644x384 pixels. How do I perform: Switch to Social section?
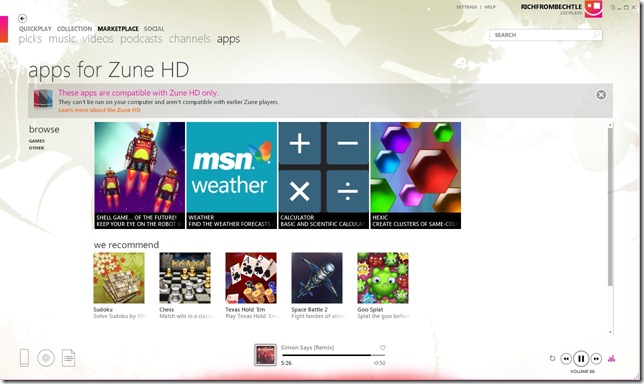coord(154,29)
